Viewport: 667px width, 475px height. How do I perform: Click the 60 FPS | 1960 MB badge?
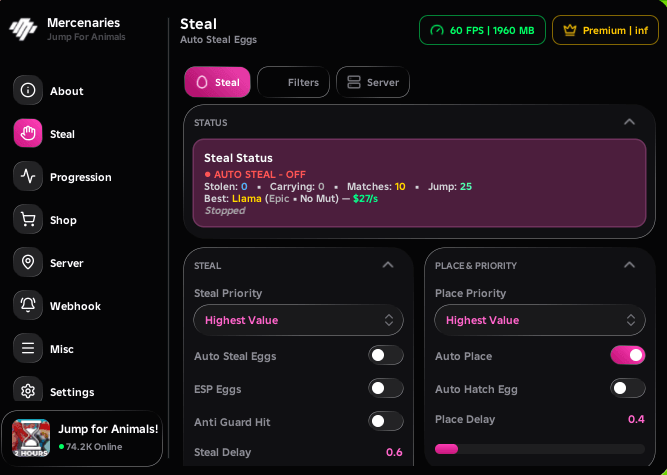(482, 30)
